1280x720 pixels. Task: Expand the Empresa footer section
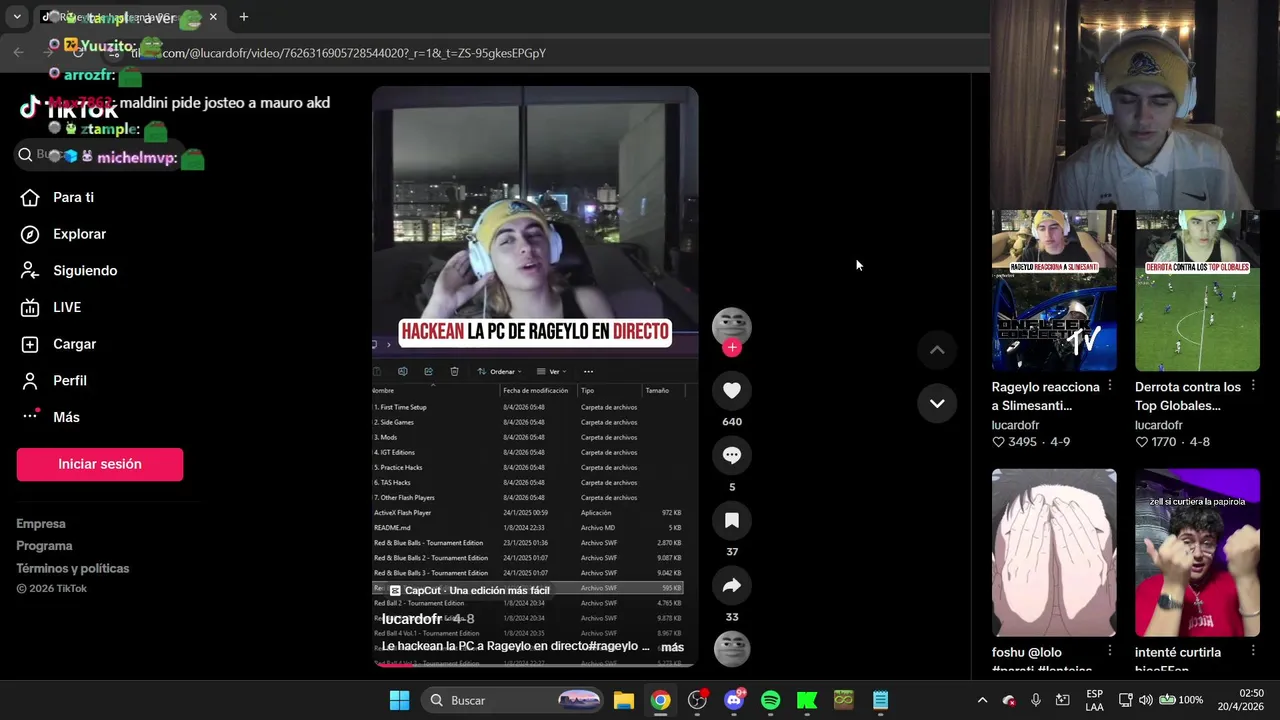[x=41, y=524]
